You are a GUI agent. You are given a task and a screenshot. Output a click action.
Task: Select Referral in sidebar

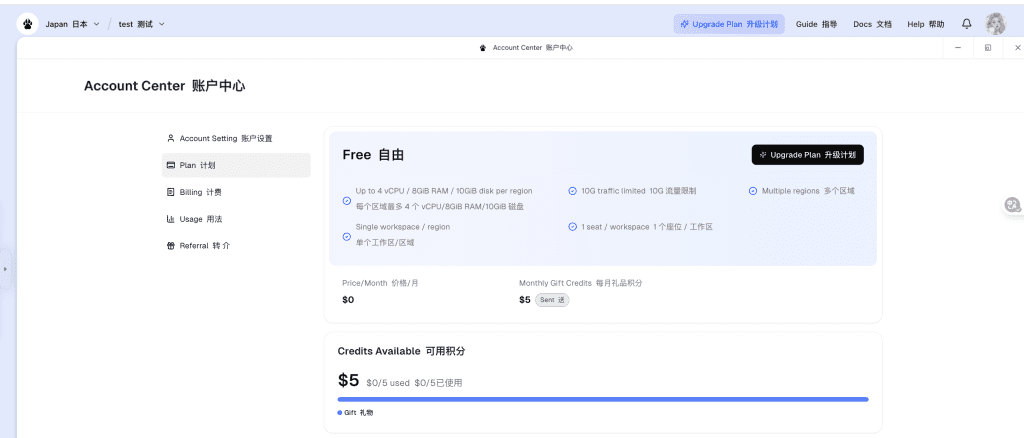[x=236, y=245]
